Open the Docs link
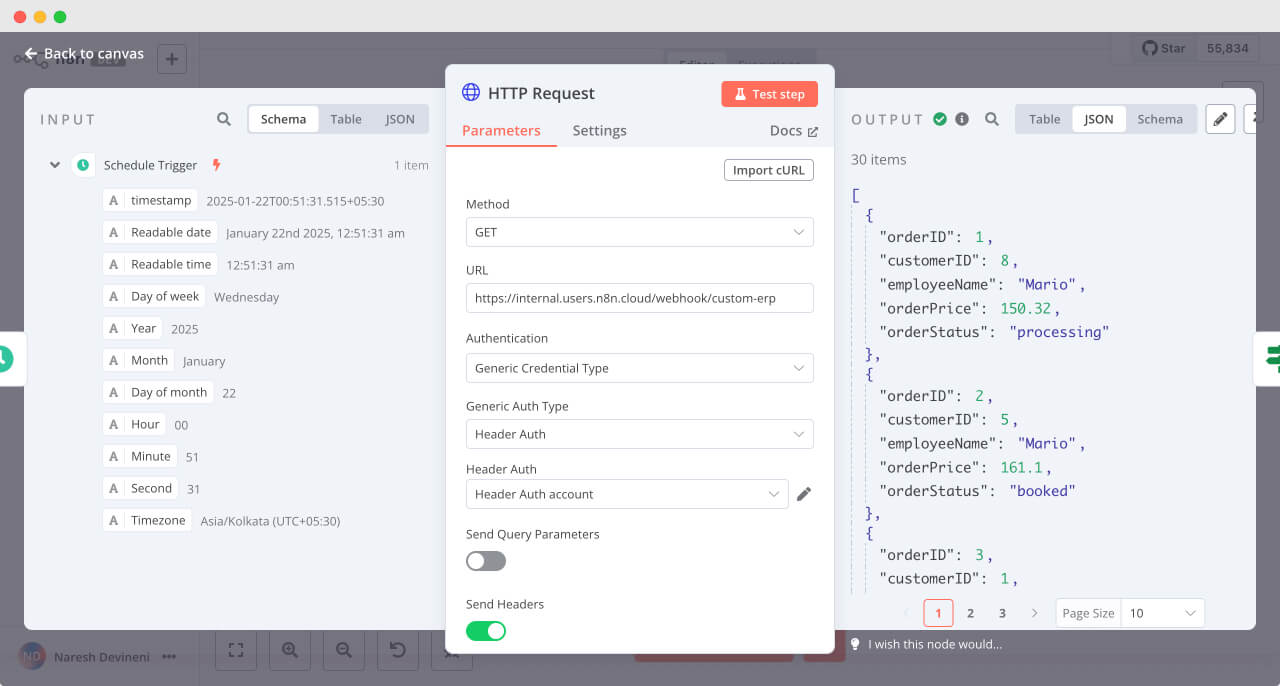This screenshot has height=686, width=1280. (794, 131)
